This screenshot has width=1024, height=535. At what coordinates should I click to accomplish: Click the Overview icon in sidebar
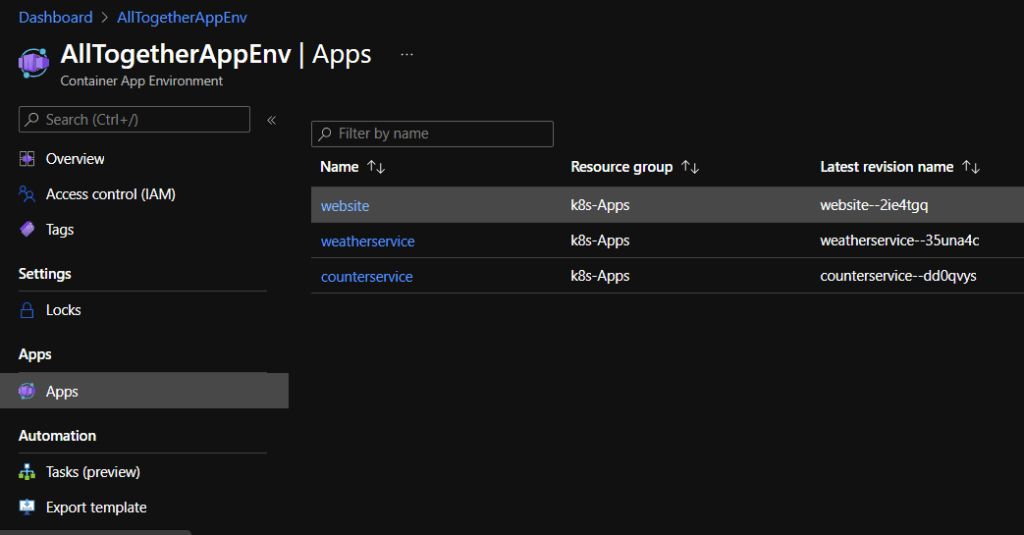click(27, 159)
